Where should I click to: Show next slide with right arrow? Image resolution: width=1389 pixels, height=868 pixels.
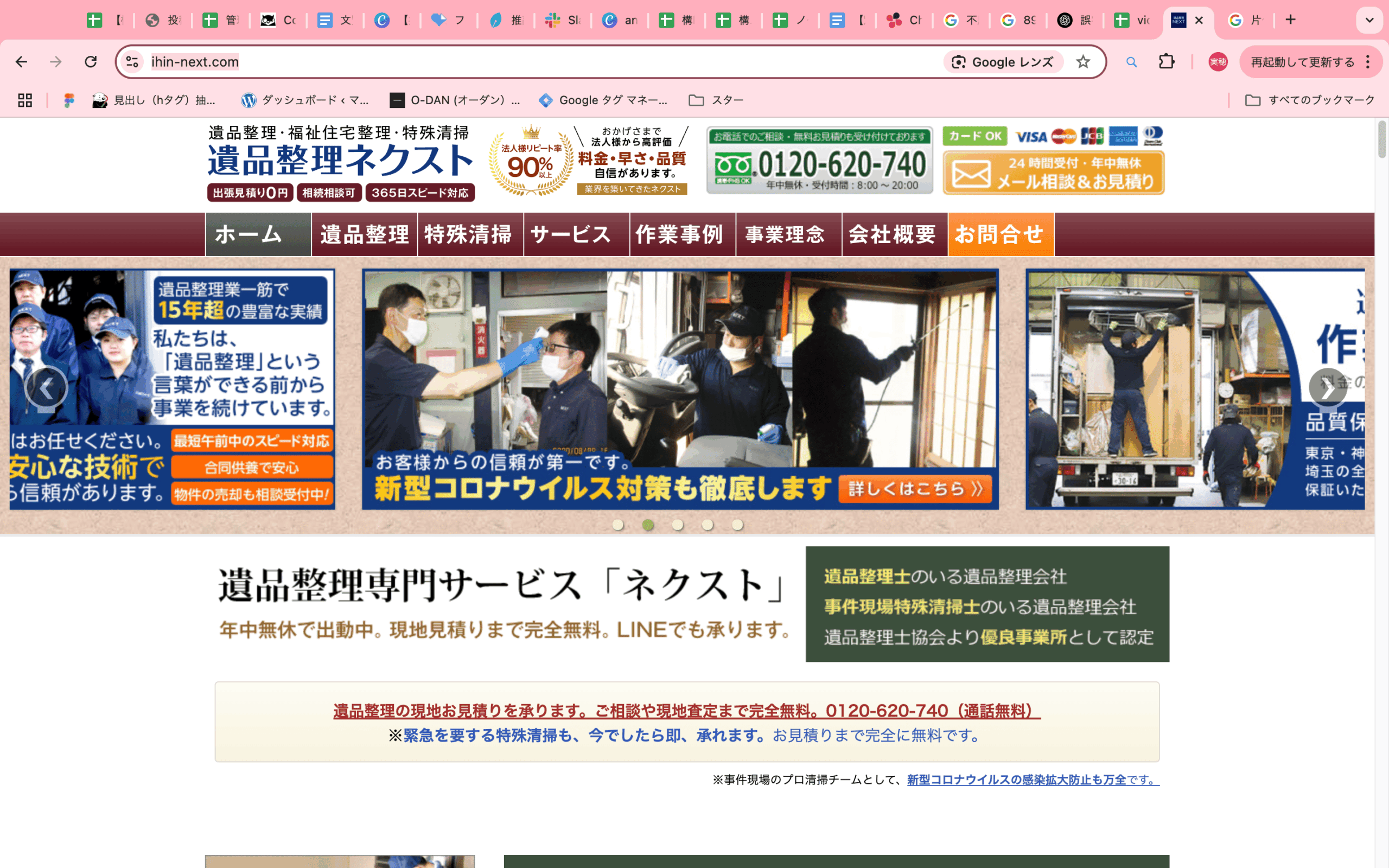pos(1328,388)
